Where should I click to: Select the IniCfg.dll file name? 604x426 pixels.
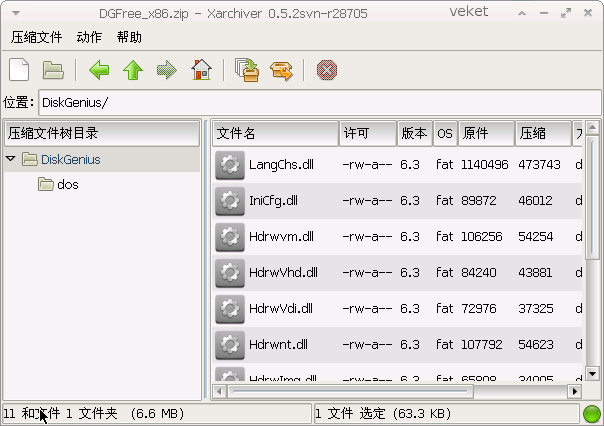[x=273, y=201]
